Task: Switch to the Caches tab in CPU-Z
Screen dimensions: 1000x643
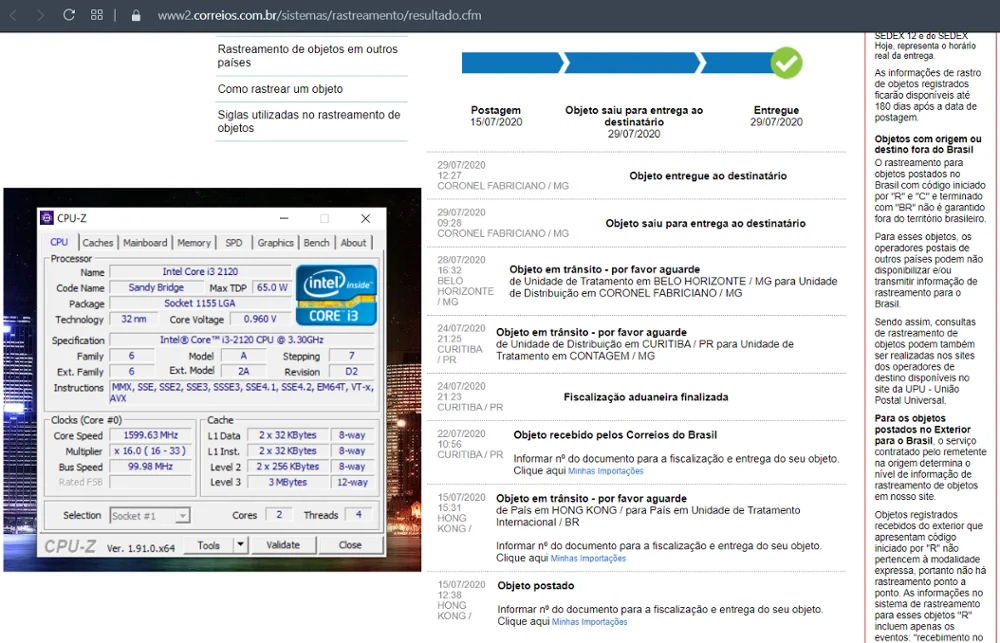Action: tap(98, 242)
